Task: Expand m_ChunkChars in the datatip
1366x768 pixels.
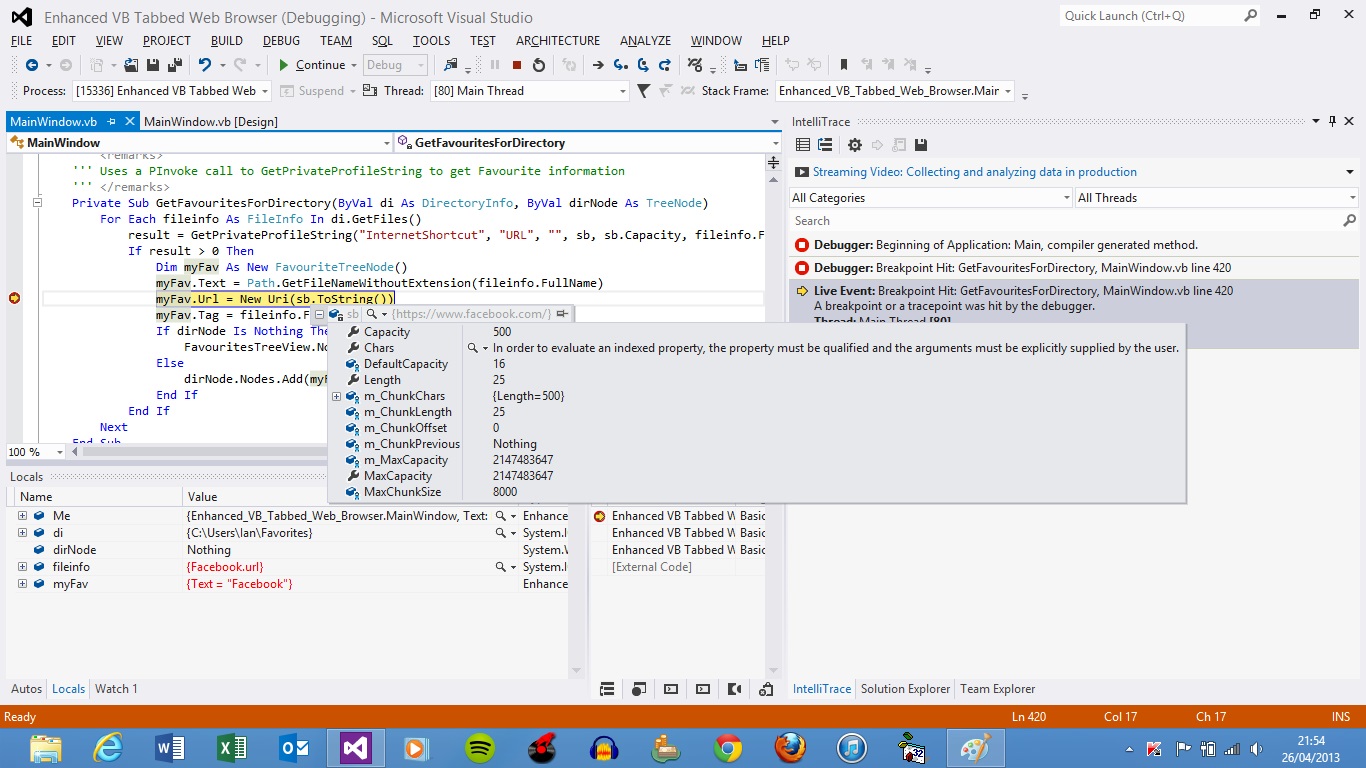Action: (337, 396)
